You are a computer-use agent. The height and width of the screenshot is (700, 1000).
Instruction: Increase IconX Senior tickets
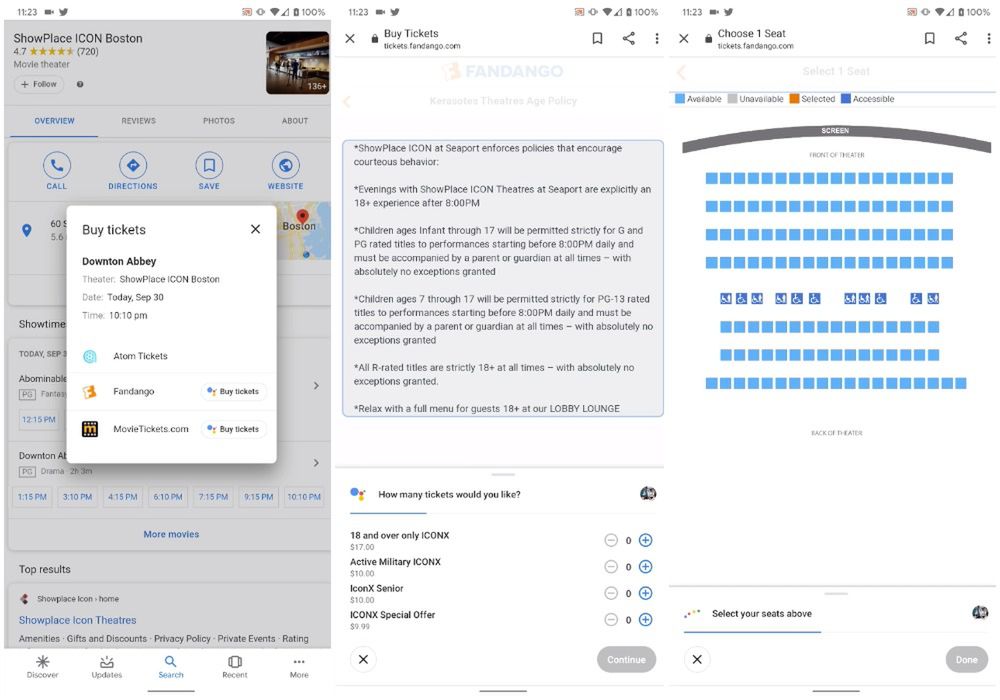click(645, 593)
